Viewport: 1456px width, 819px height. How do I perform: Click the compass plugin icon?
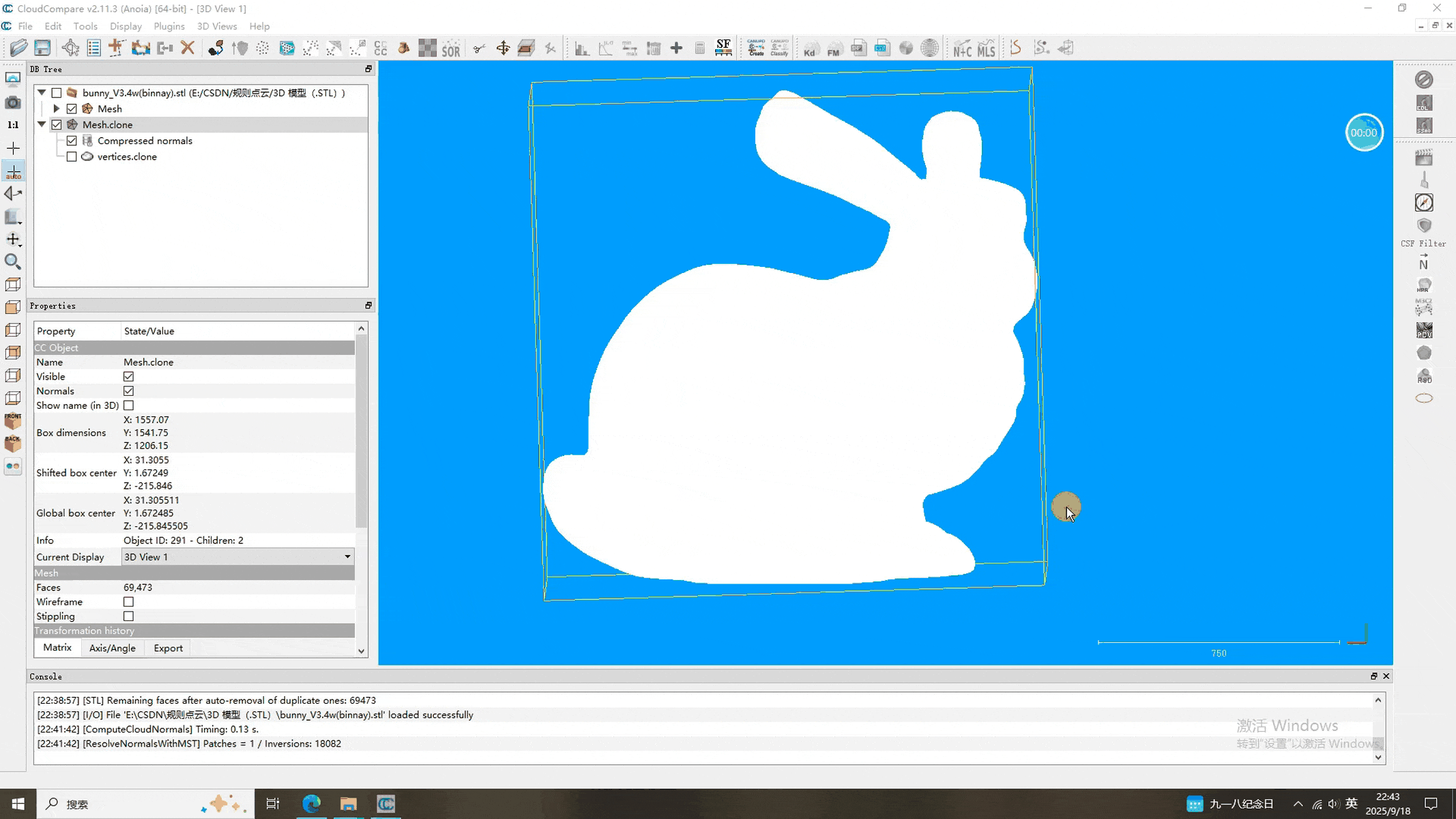tap(1424, 203)
